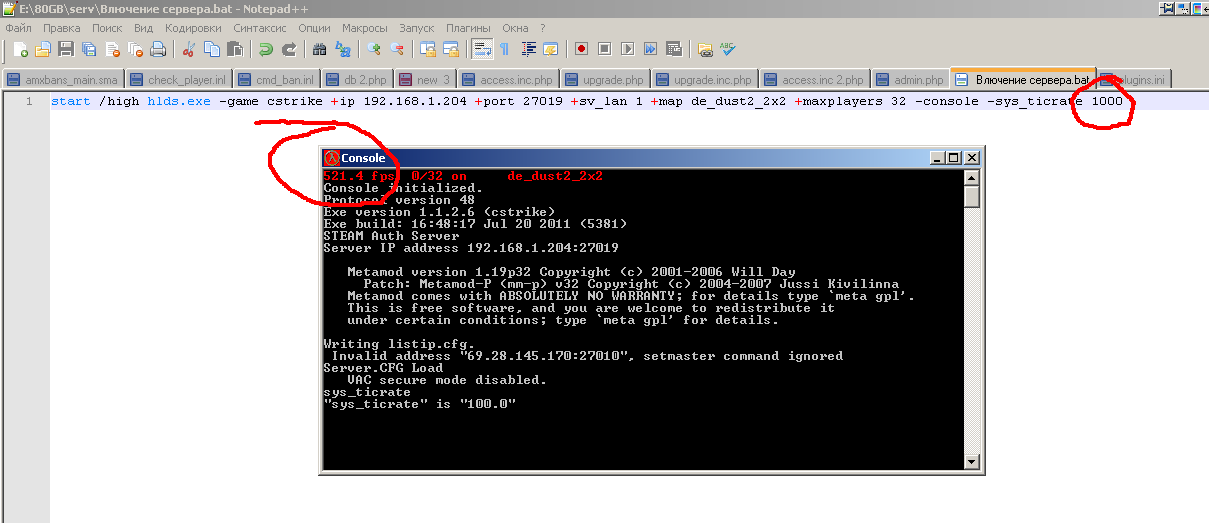This screenshot has height=523, width=1209.
Task: Click "Server.CFG Load" line in Console
Action: [x=383, y=368]
